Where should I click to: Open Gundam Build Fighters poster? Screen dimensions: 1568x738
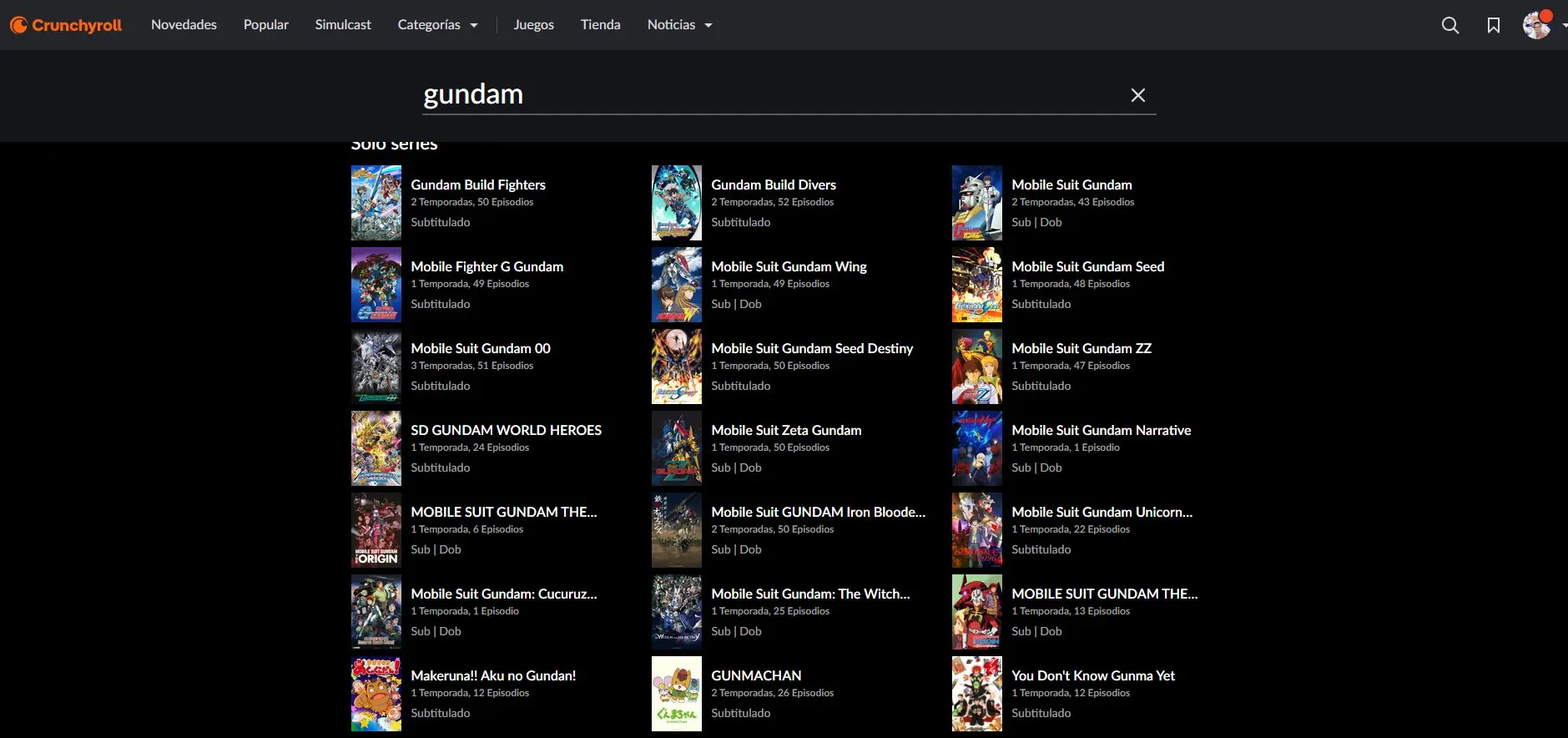point(376,203)
